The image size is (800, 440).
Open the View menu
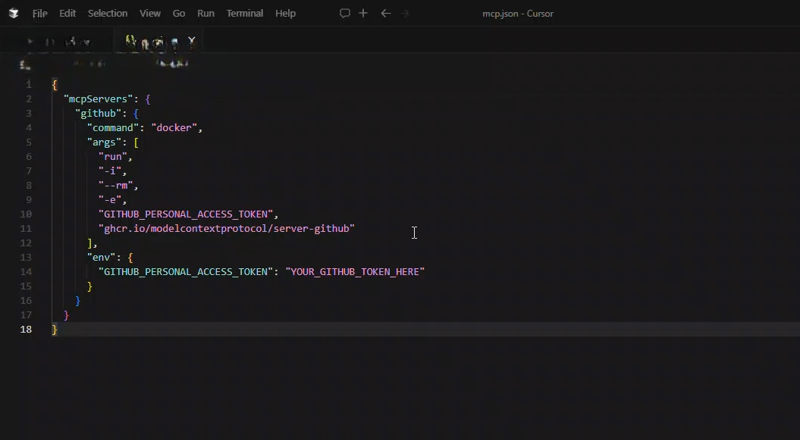tap(150, 14)
